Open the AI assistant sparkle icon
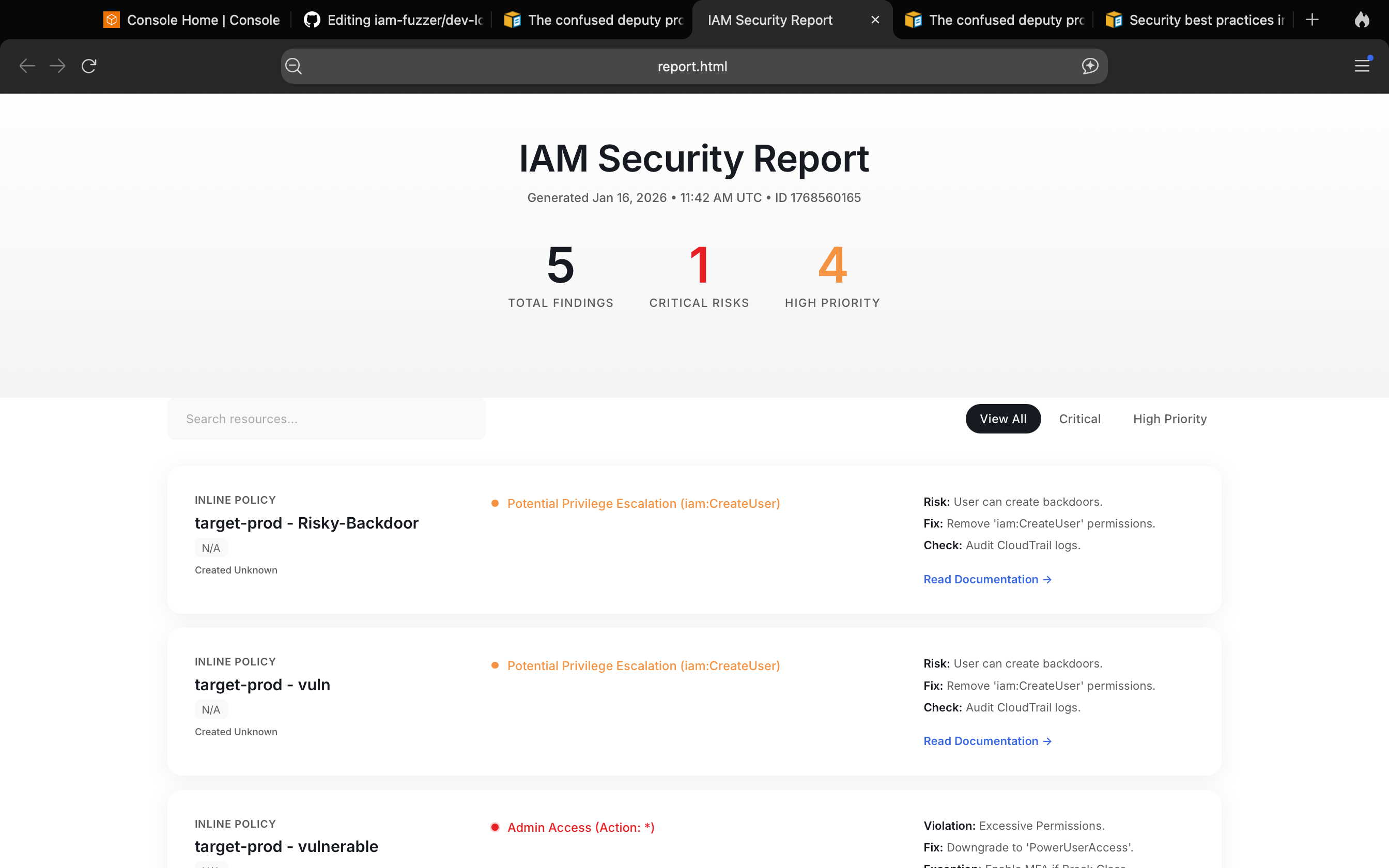Screen dimensions: 1389x868 pyautogui.click(x=1090, y=66)
